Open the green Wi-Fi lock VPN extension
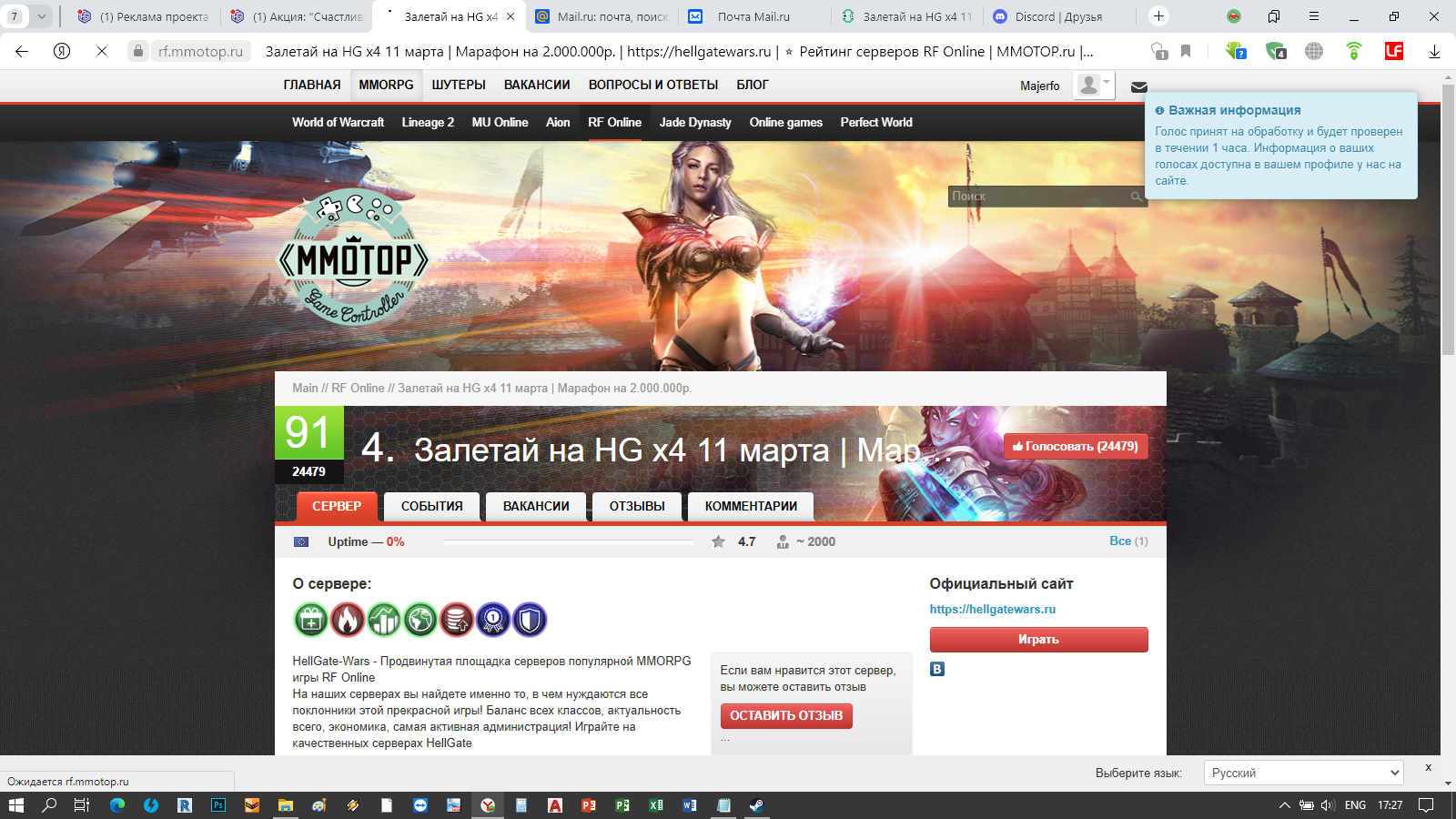1456x819 pixels. click(1353, 52)
